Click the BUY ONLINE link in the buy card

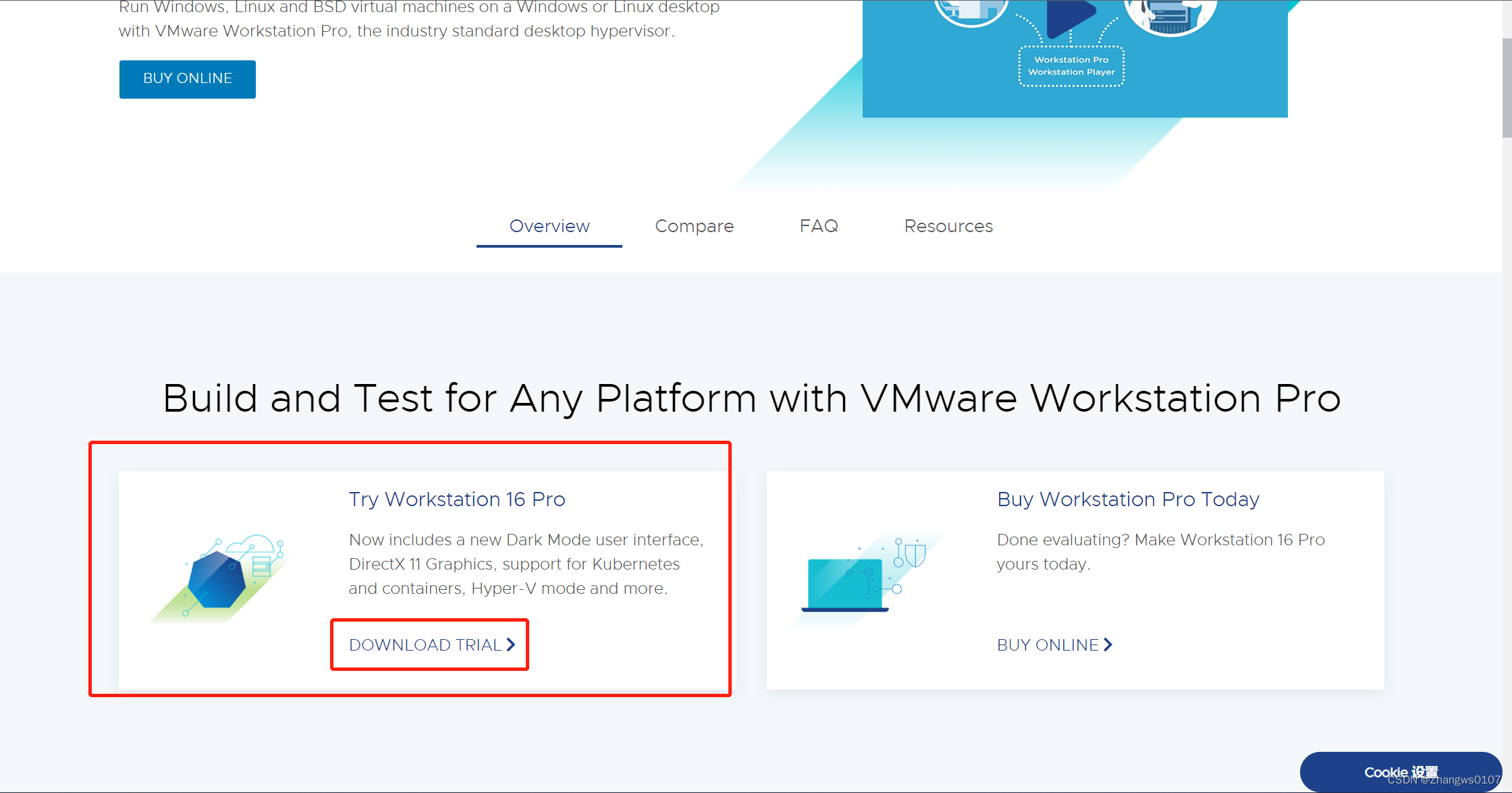[1048, 645]
